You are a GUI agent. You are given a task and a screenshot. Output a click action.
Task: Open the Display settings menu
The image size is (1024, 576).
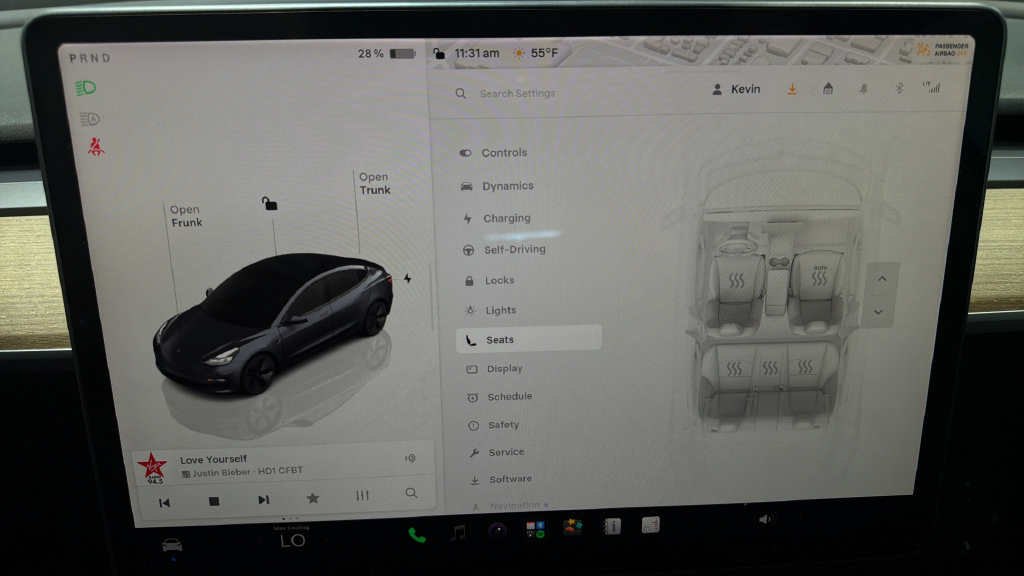pyautogui.click(x=494, y=369)
